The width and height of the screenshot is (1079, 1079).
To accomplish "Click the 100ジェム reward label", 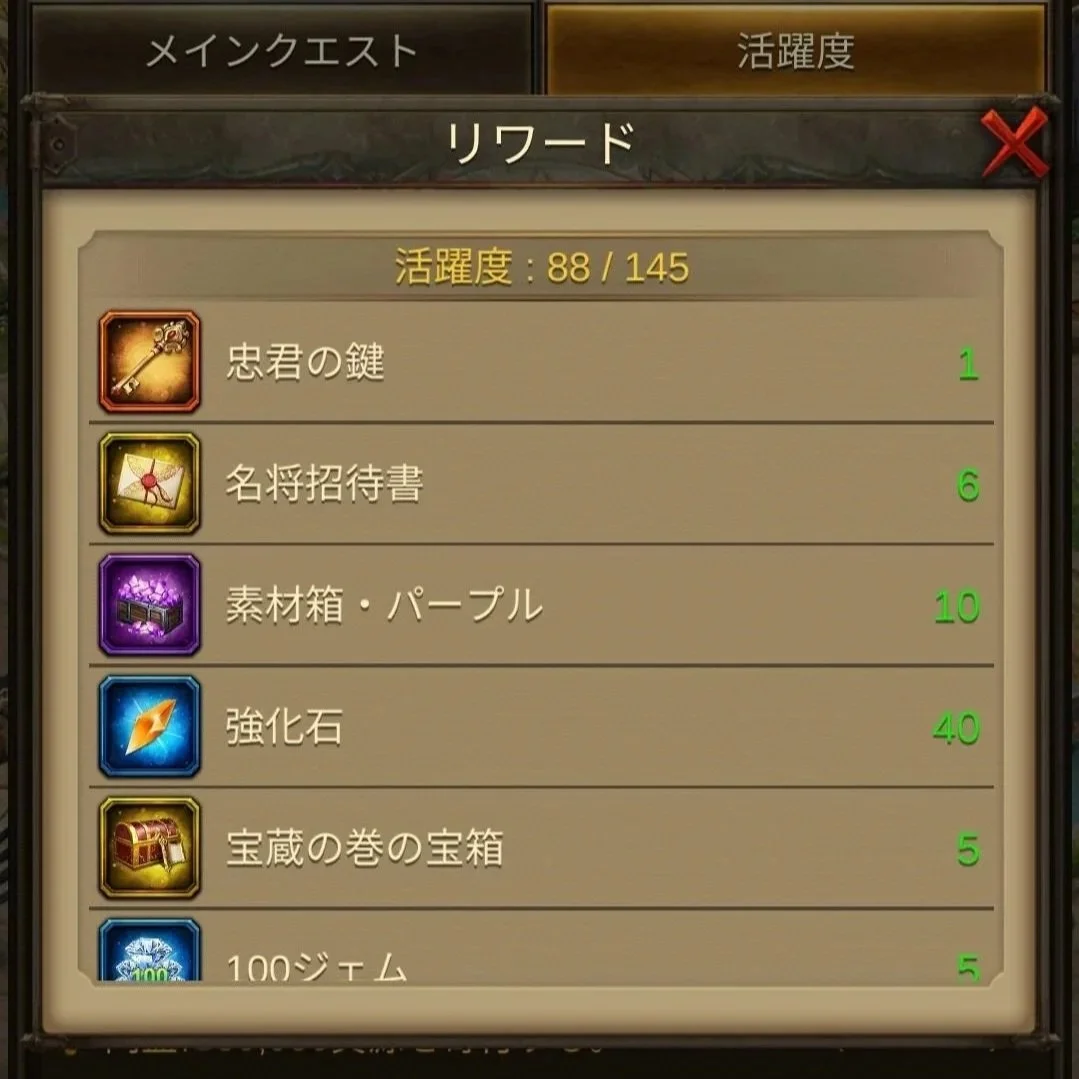I will coord(317,965).
